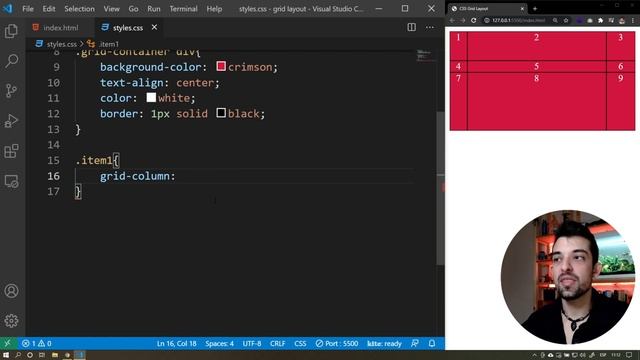
Task: Select the styles.css tab
Action: point(128,28)
